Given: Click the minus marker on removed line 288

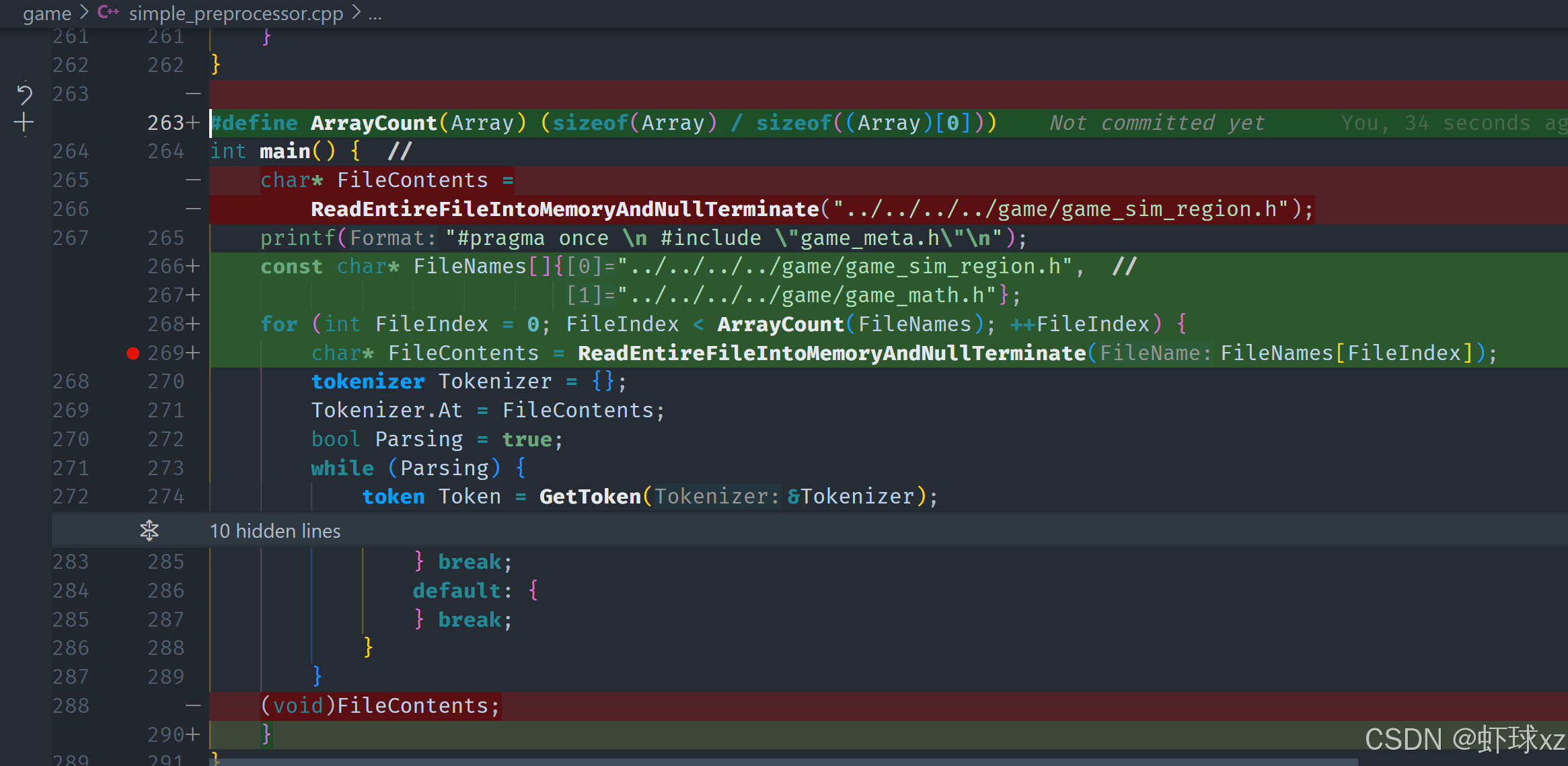Looking at the screenshot, I should (193, 705).
